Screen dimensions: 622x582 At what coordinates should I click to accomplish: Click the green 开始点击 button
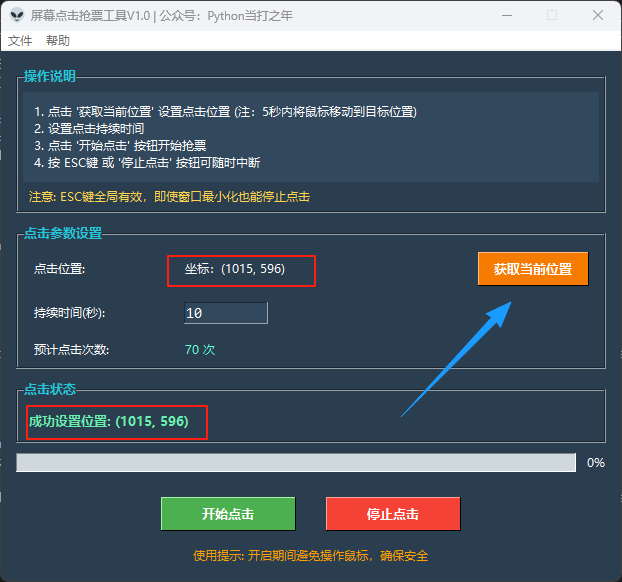point(228,513)
